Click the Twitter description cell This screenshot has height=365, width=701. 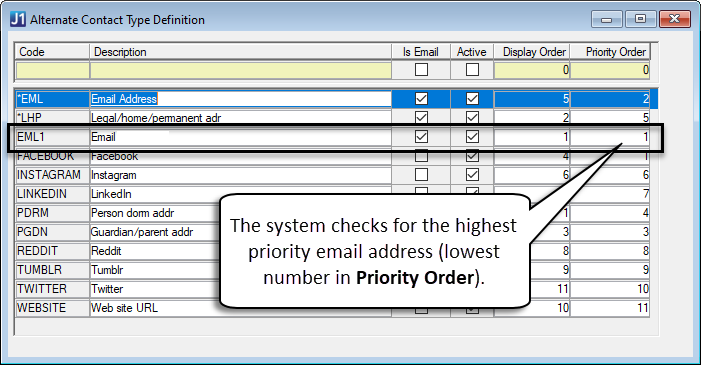[155, 289]
